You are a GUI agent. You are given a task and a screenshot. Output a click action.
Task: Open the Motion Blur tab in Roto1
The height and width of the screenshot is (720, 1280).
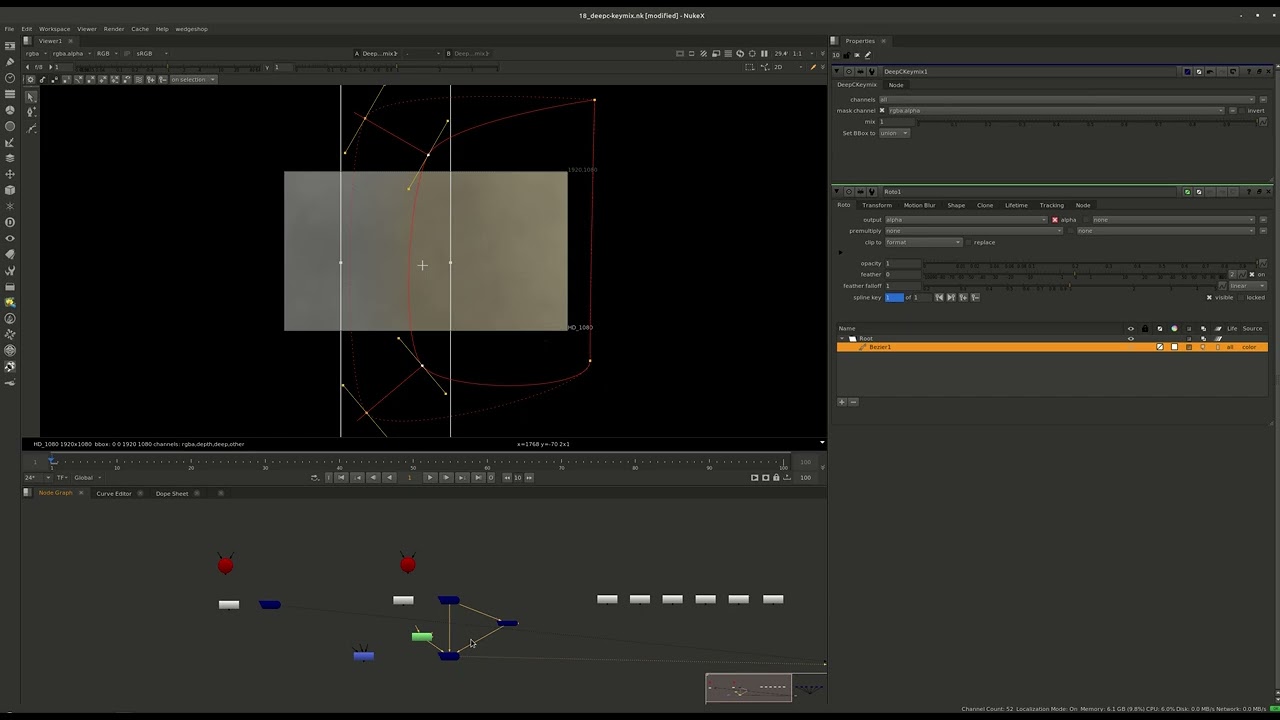pos(920,205)
